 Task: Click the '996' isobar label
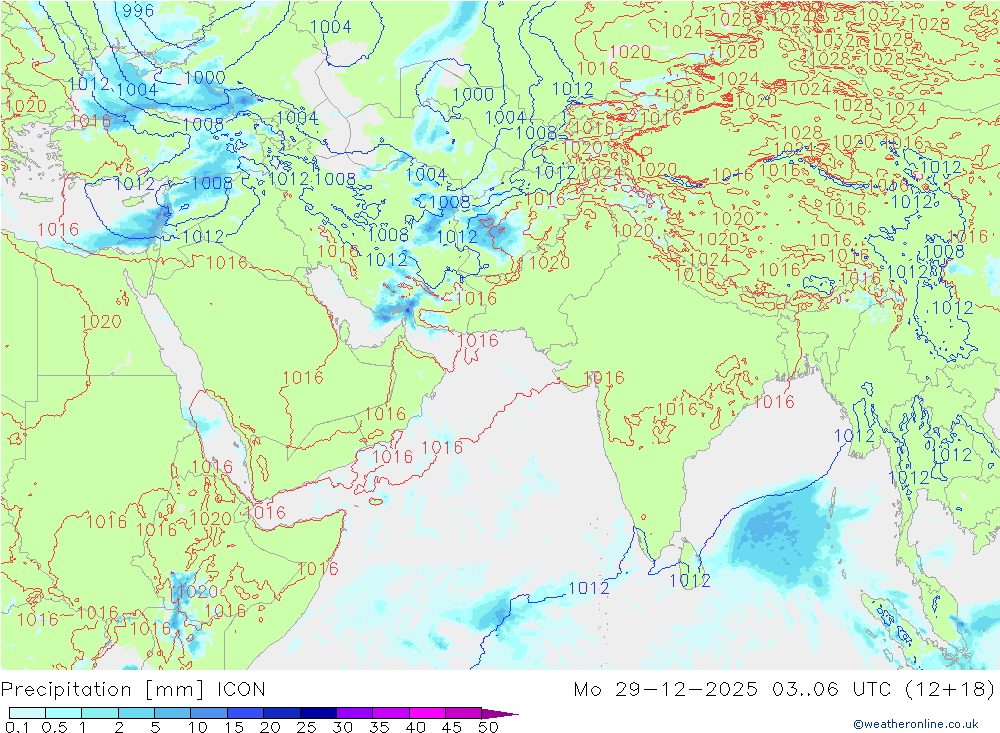(x=138, y=11)
